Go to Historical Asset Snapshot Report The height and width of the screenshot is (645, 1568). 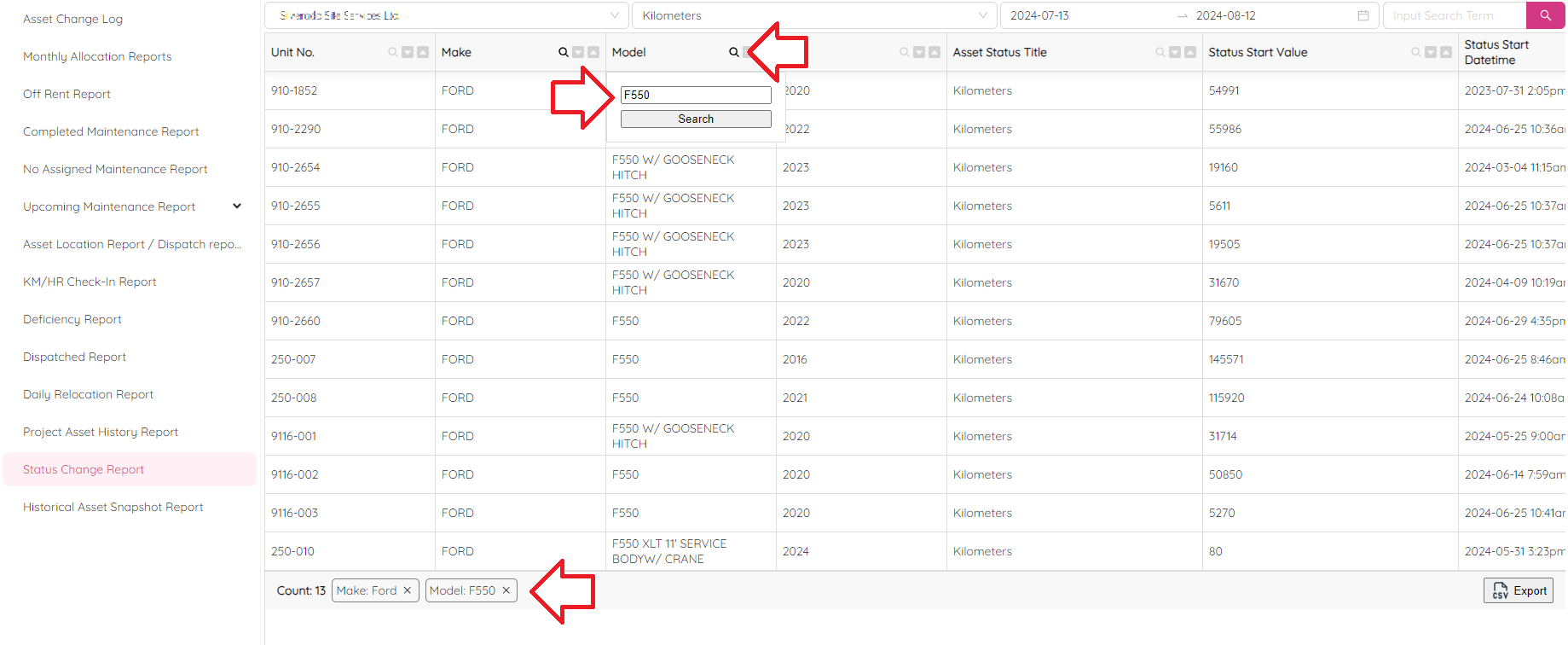pyautogui.click(x=113, y=507)
